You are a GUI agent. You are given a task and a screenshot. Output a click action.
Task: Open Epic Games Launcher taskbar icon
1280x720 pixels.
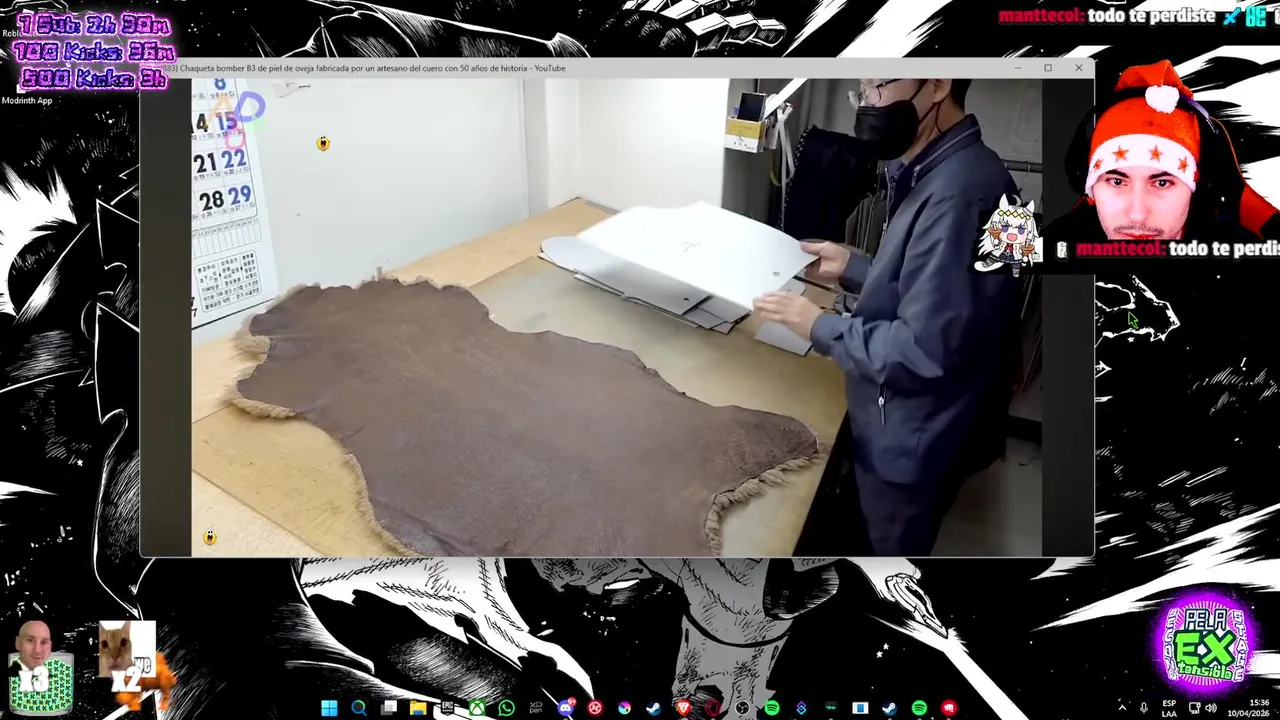447,708
